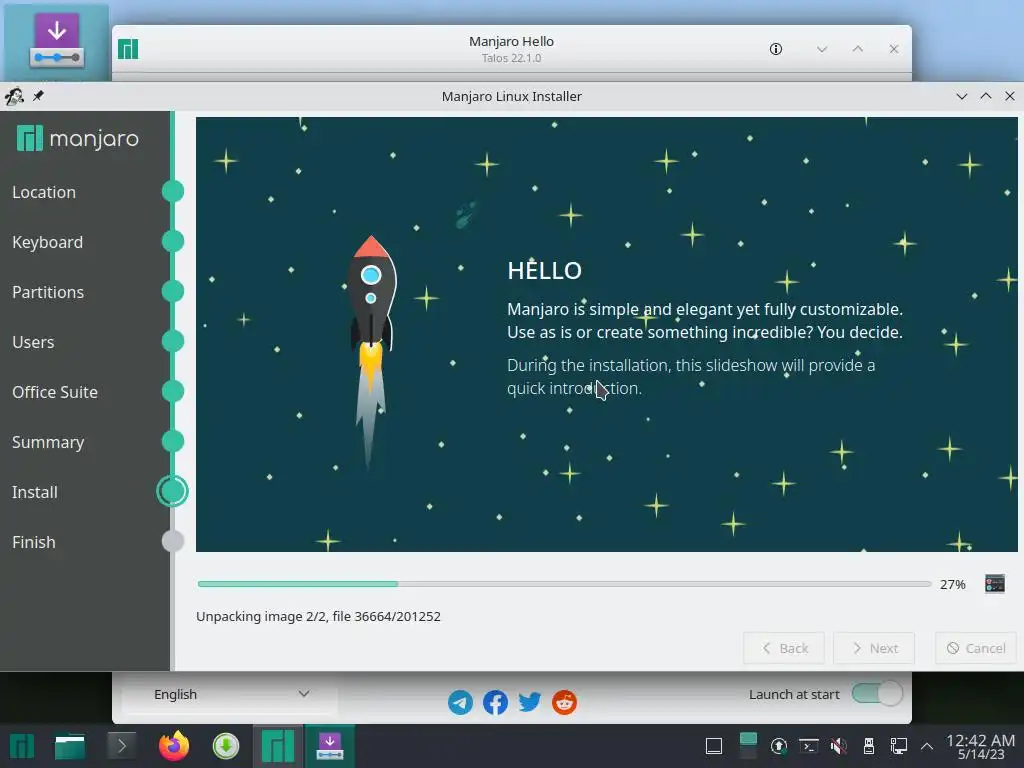Select the Office Suite step in the sidebar
Screen dimensions: 1024x768
click(55, 392)
